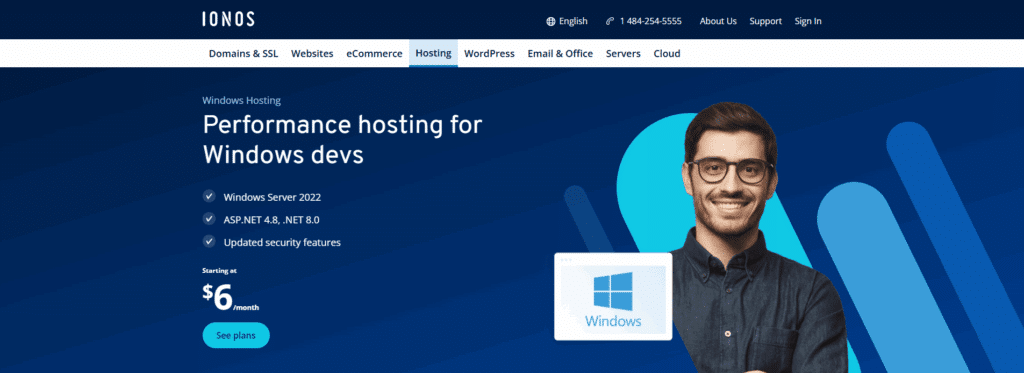Click Sign In

(x=808, y=22)
